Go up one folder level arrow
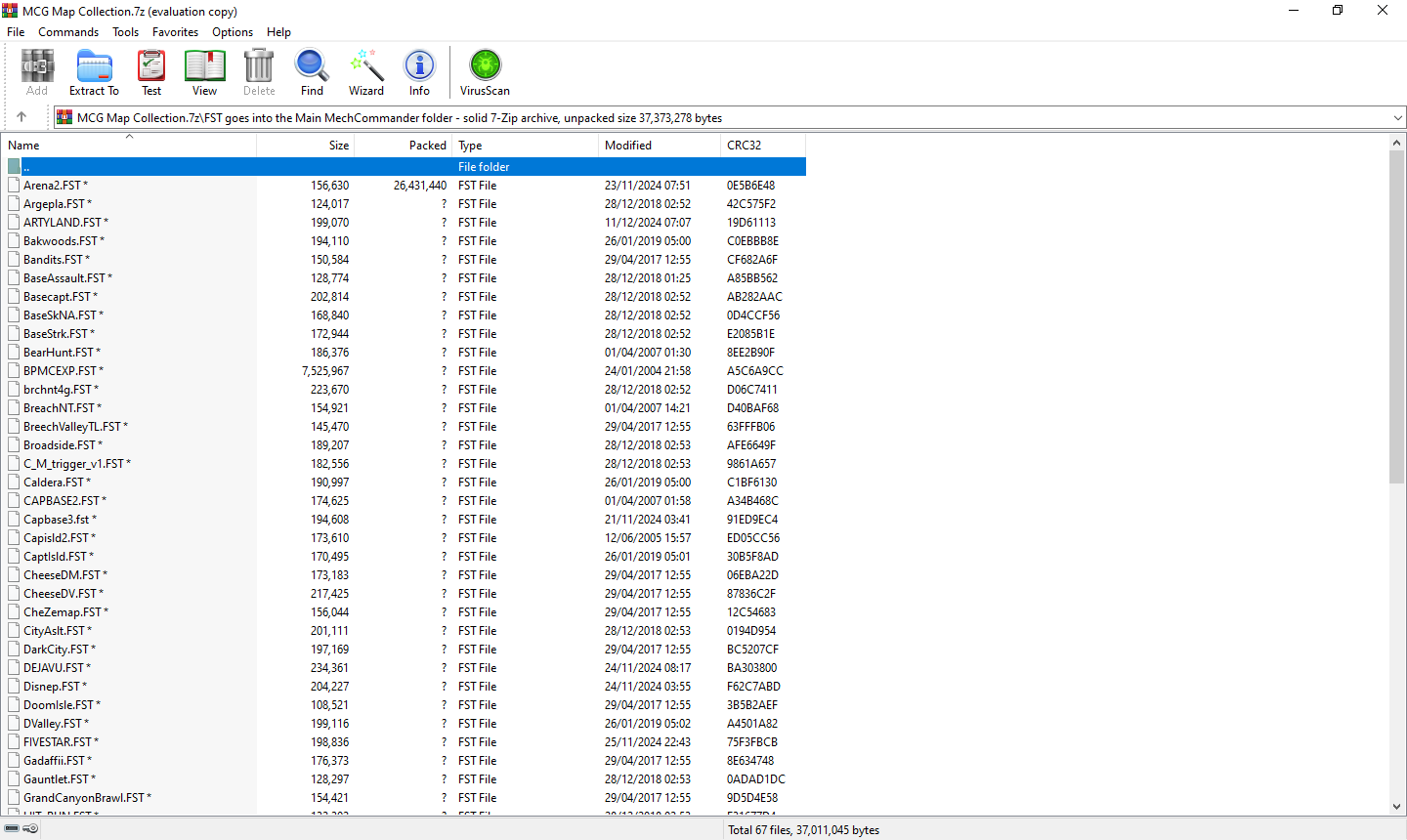Viewport: 1407px width, 840px height. click(21, 117)
